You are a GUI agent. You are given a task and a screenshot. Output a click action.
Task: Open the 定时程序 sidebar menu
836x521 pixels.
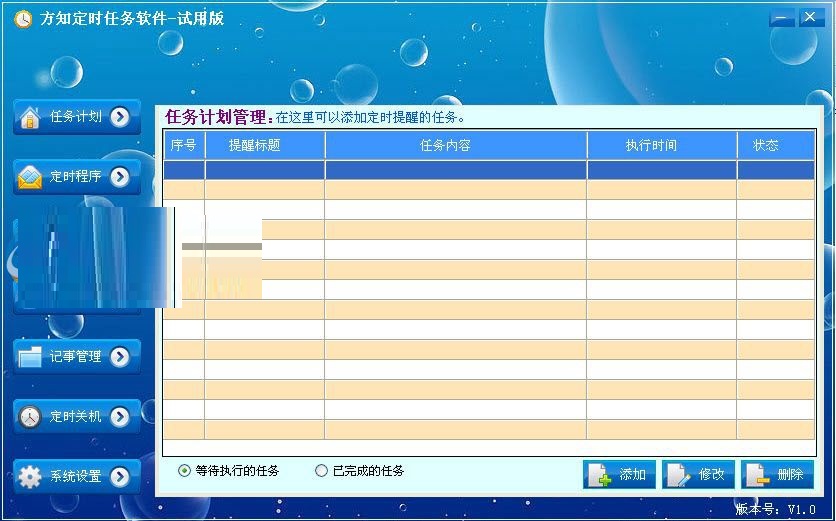[77, 177]
